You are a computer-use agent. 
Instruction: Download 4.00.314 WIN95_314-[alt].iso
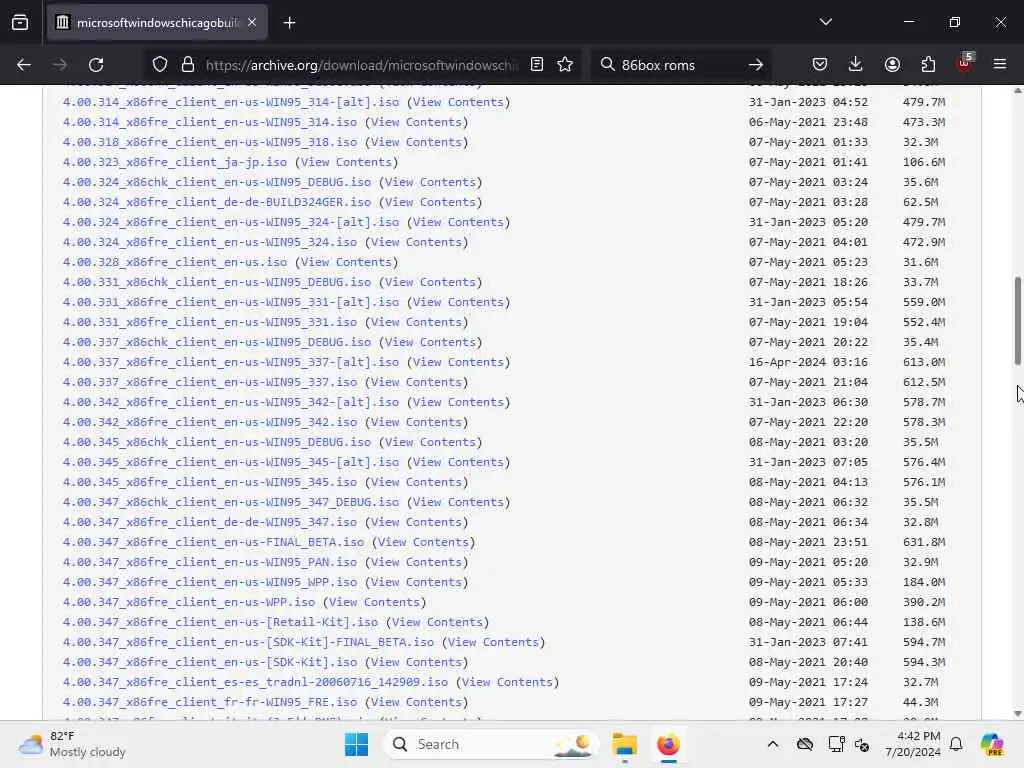[231, 102]
